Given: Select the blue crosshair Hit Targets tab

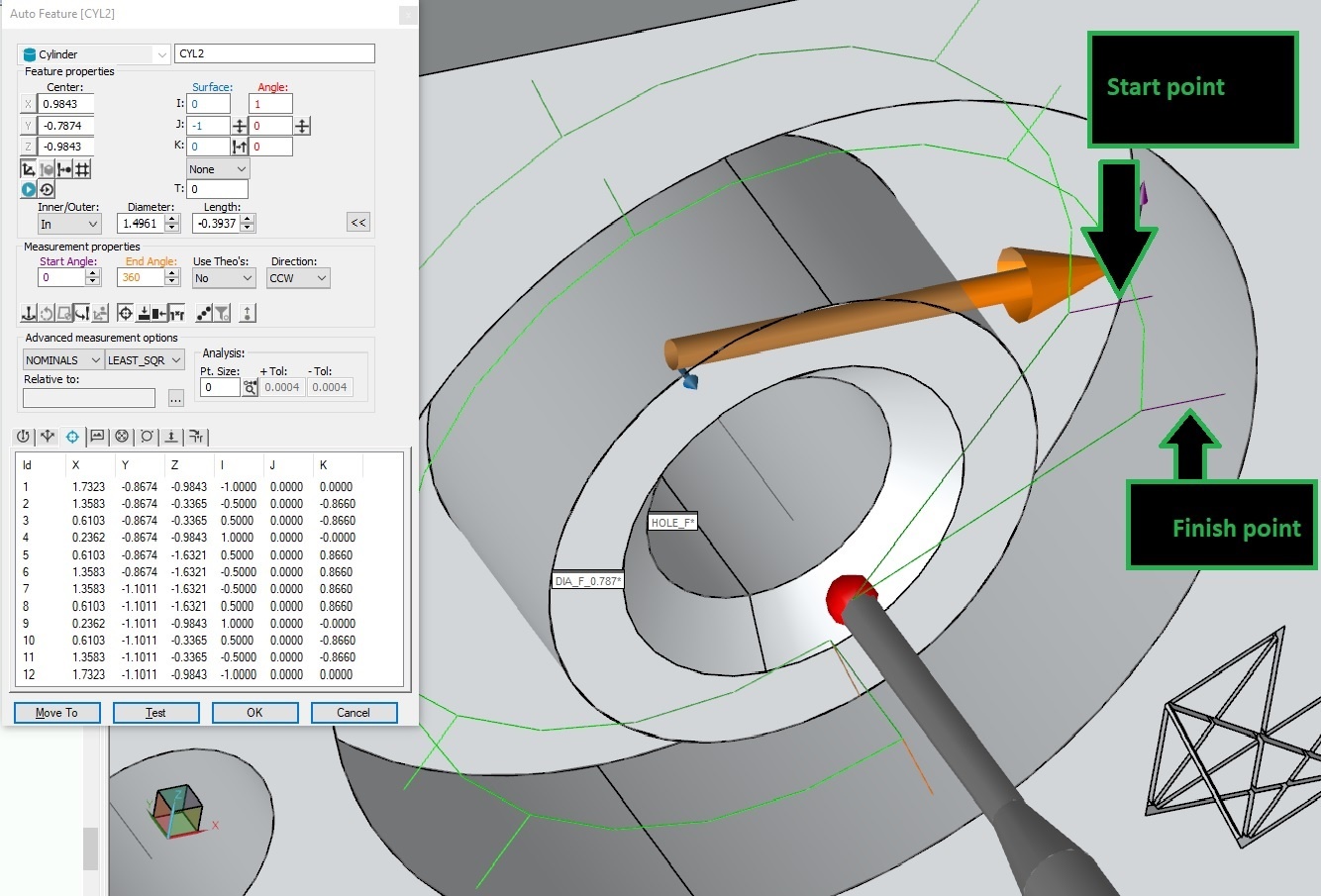Looking at the screenshot, I should [72, 437].
